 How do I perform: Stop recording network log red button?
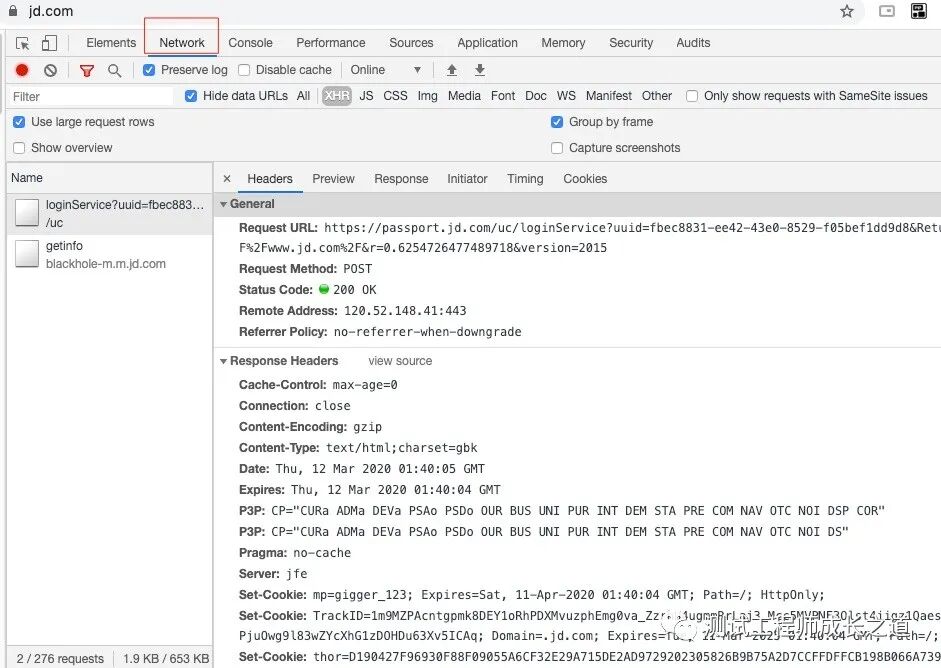(x=22, y=70)
